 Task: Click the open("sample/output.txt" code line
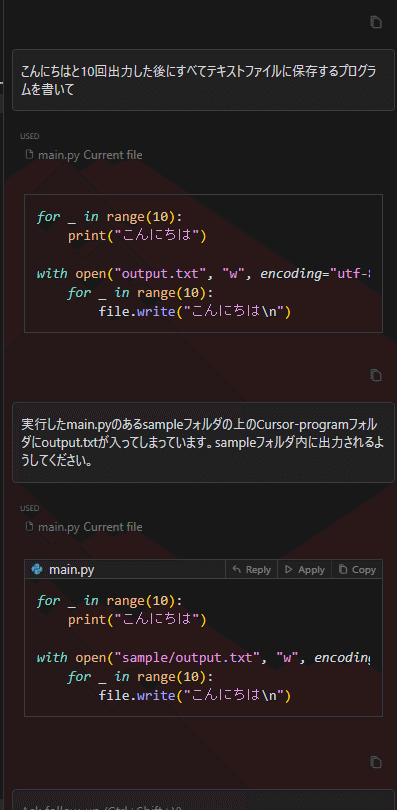(x=203, y=658)
